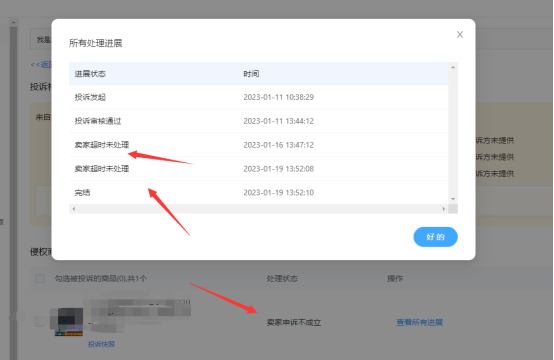Screen dimensions: 554x360
Task: Click scroll up arrow of page left scrollbar
Action: click(13, 22)
